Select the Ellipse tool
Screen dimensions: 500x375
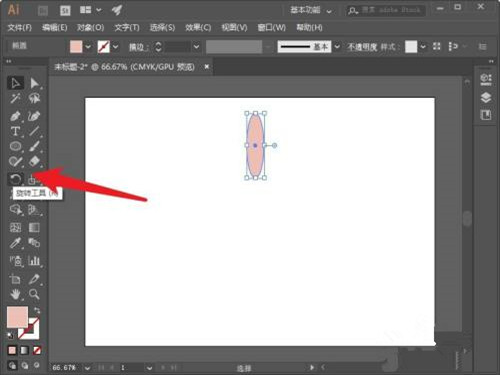tap(15, 146)
